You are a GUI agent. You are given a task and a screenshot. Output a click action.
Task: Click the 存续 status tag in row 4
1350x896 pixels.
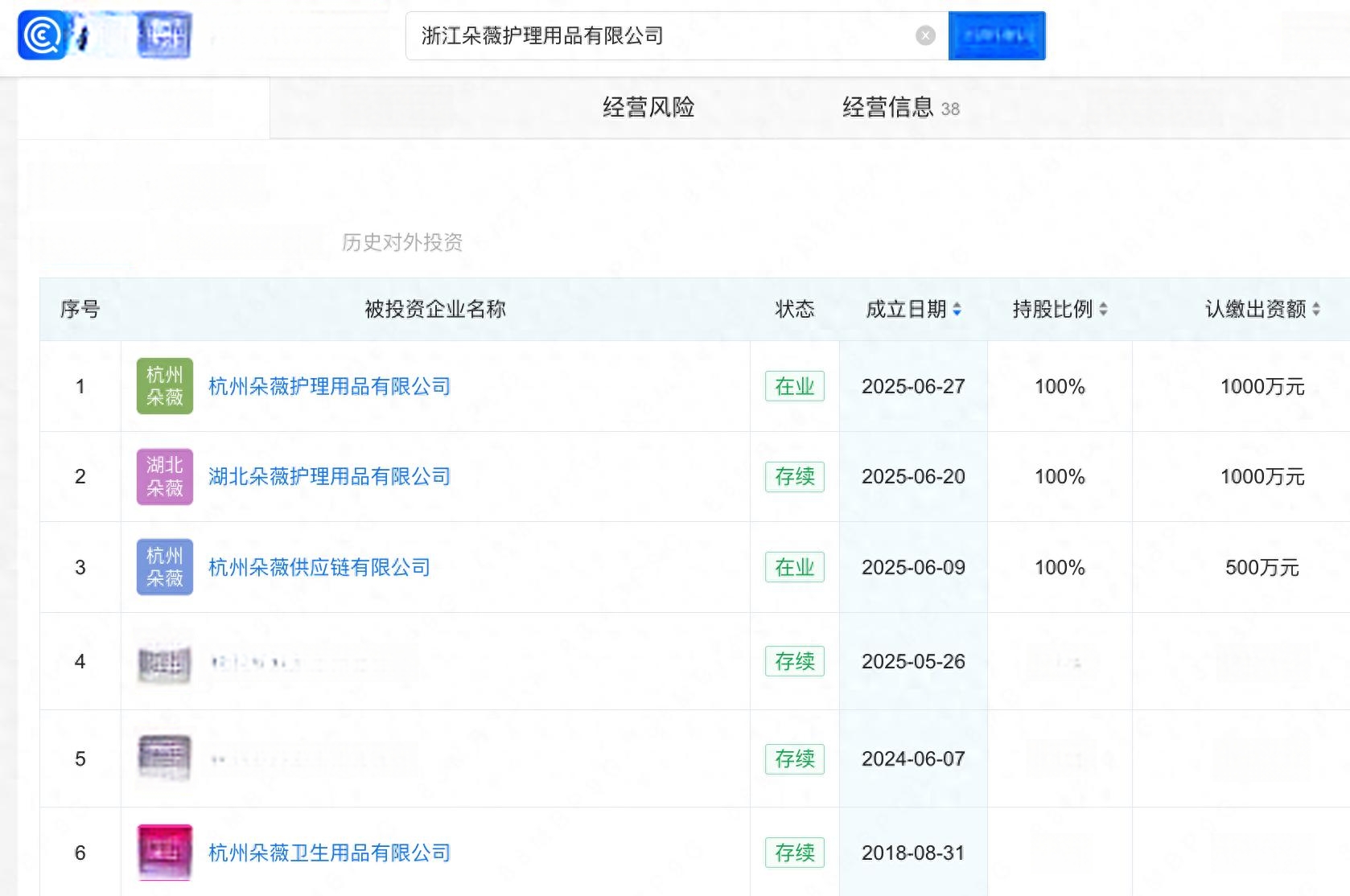[x=795, y=662]
